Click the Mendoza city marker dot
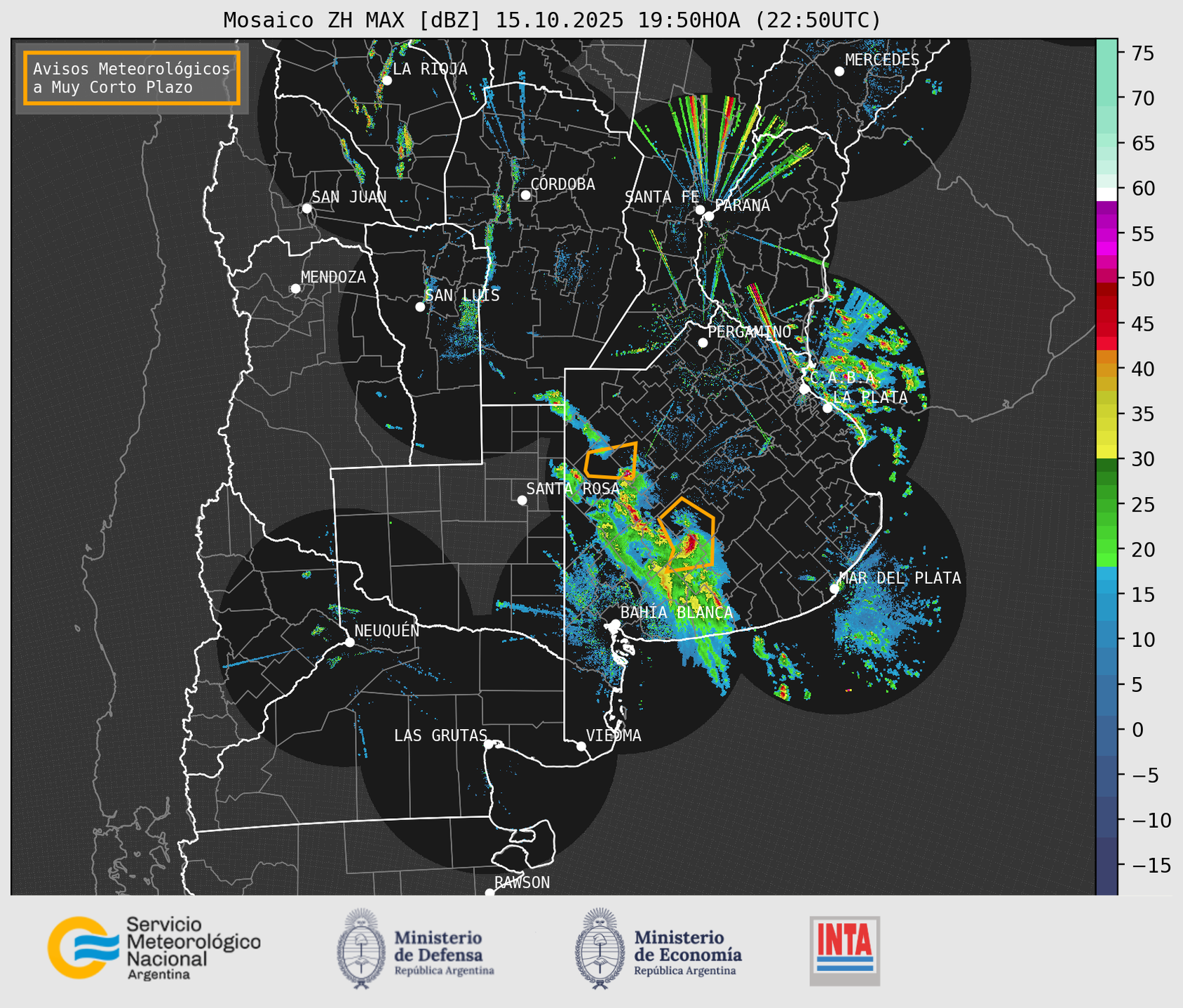1183x1008 pixels. 295,289
